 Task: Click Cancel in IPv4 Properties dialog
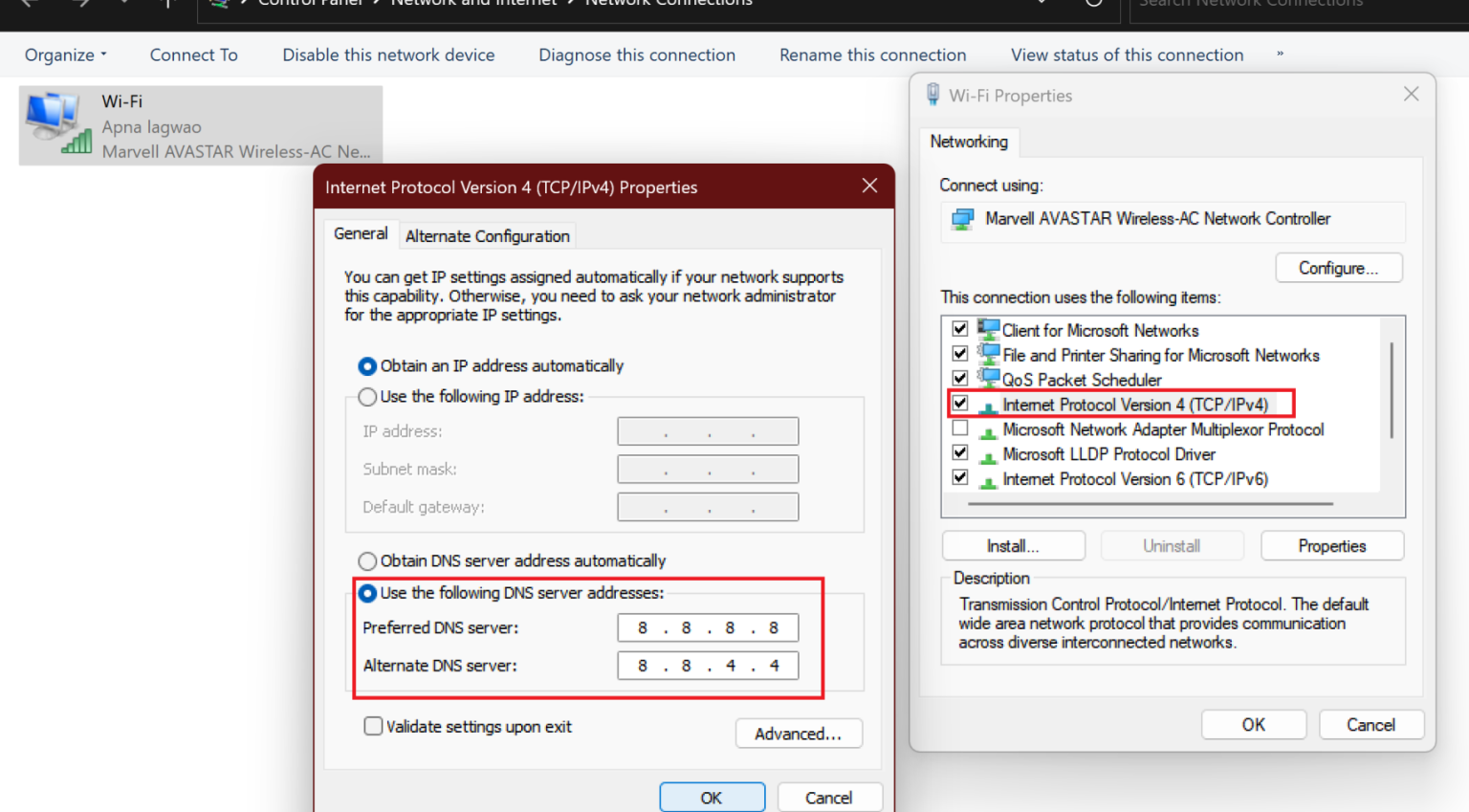click(828, 798)
